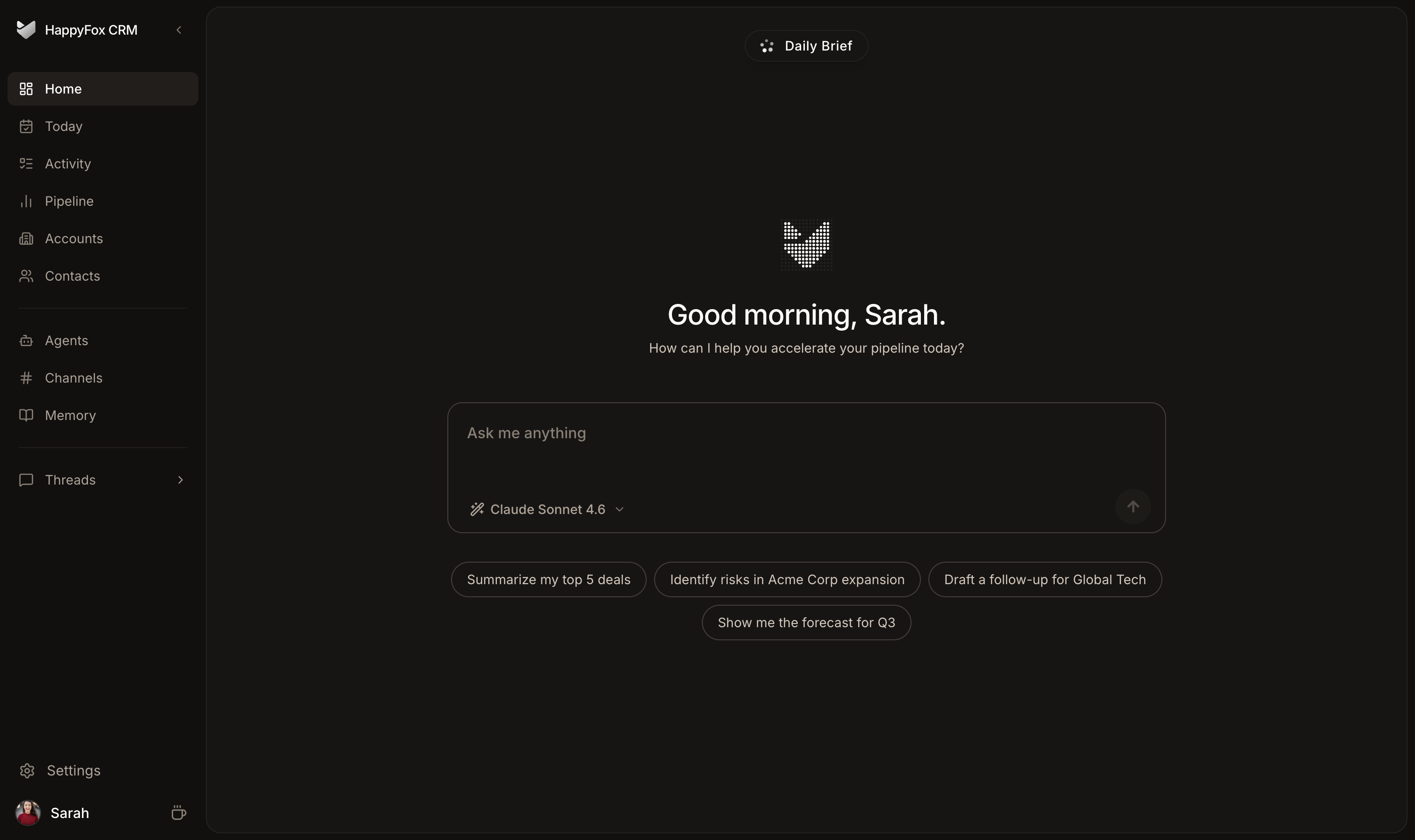The width and height of the screenshot is (1415, 840).
Task: Click the Contacts people icon
Action: tap(26, 275)
